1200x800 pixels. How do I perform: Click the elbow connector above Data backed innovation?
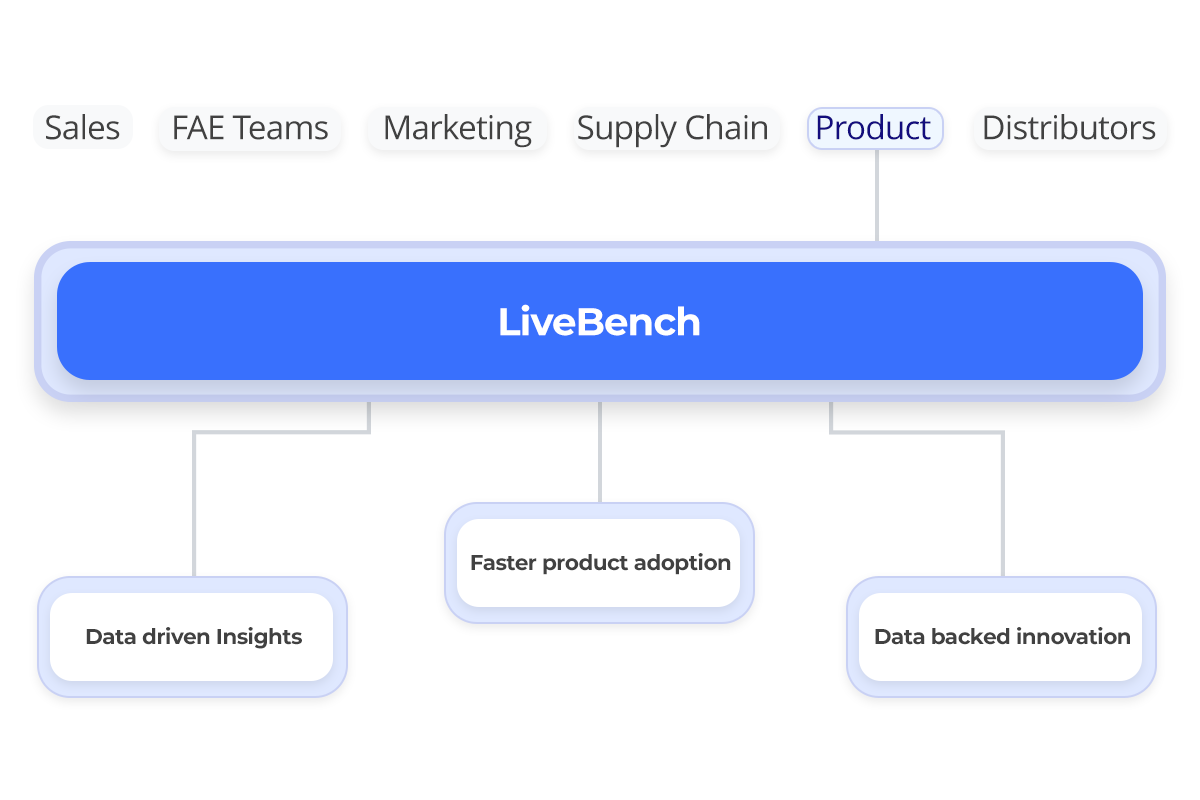pyautogui.click(x=1002, y=500)
